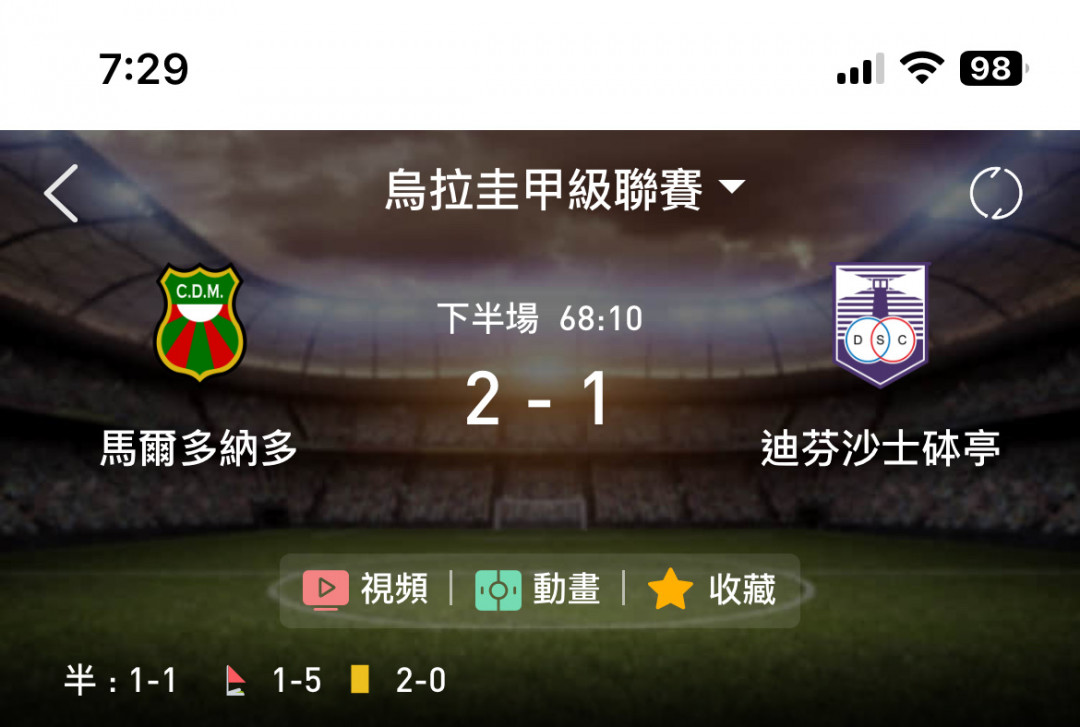Tap the battery indicator in status bar
The image size is (1080, 727).
tap(993, 68)
